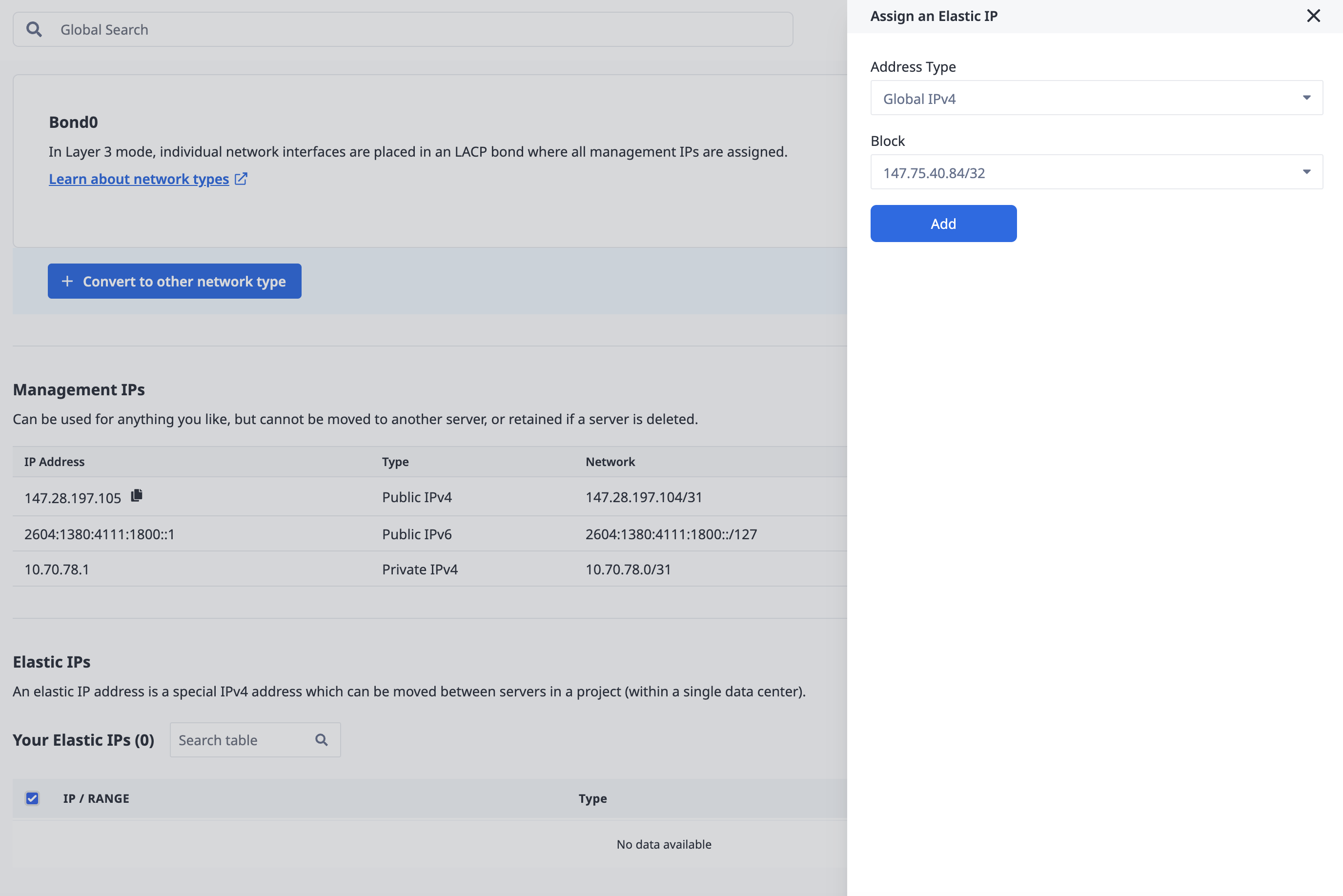The width and height of the screenshot is (1343, 896).
Task: Click the IP Address column header
Action: tap(54, 462)
